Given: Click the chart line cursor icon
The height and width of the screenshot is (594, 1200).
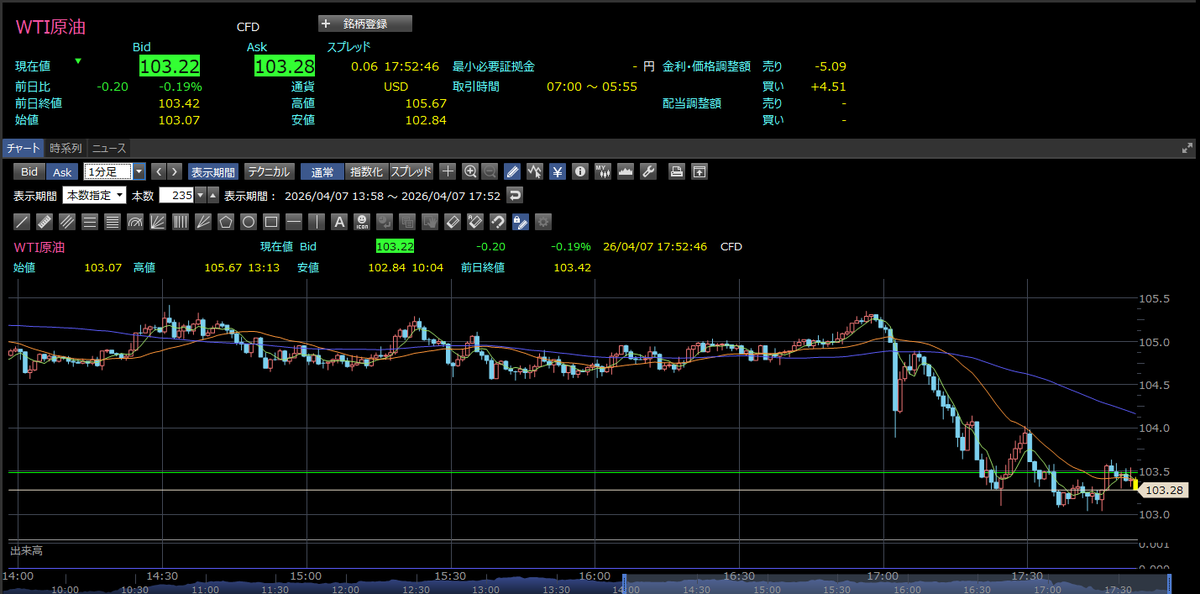Looking at the screenshot, I should click(535, 171).
